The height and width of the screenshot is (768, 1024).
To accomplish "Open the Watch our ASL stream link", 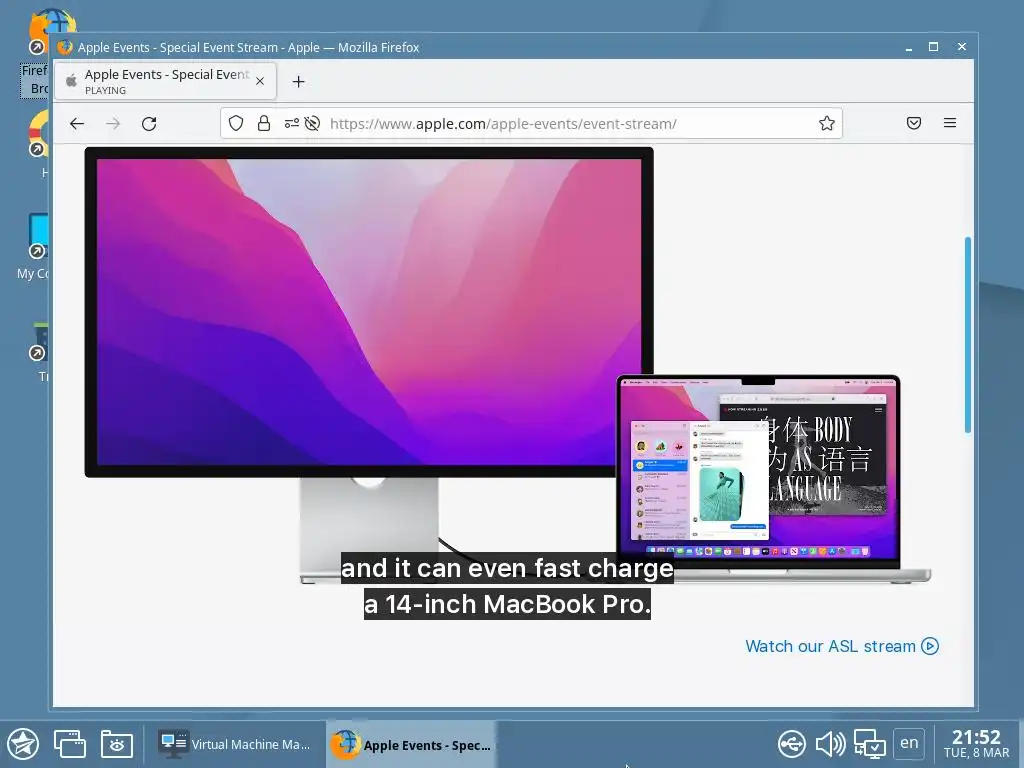I will [842, 646].
